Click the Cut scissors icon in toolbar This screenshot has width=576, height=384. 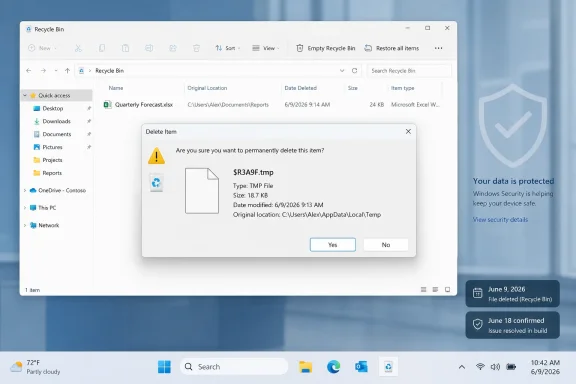click(x=78, y=48)
